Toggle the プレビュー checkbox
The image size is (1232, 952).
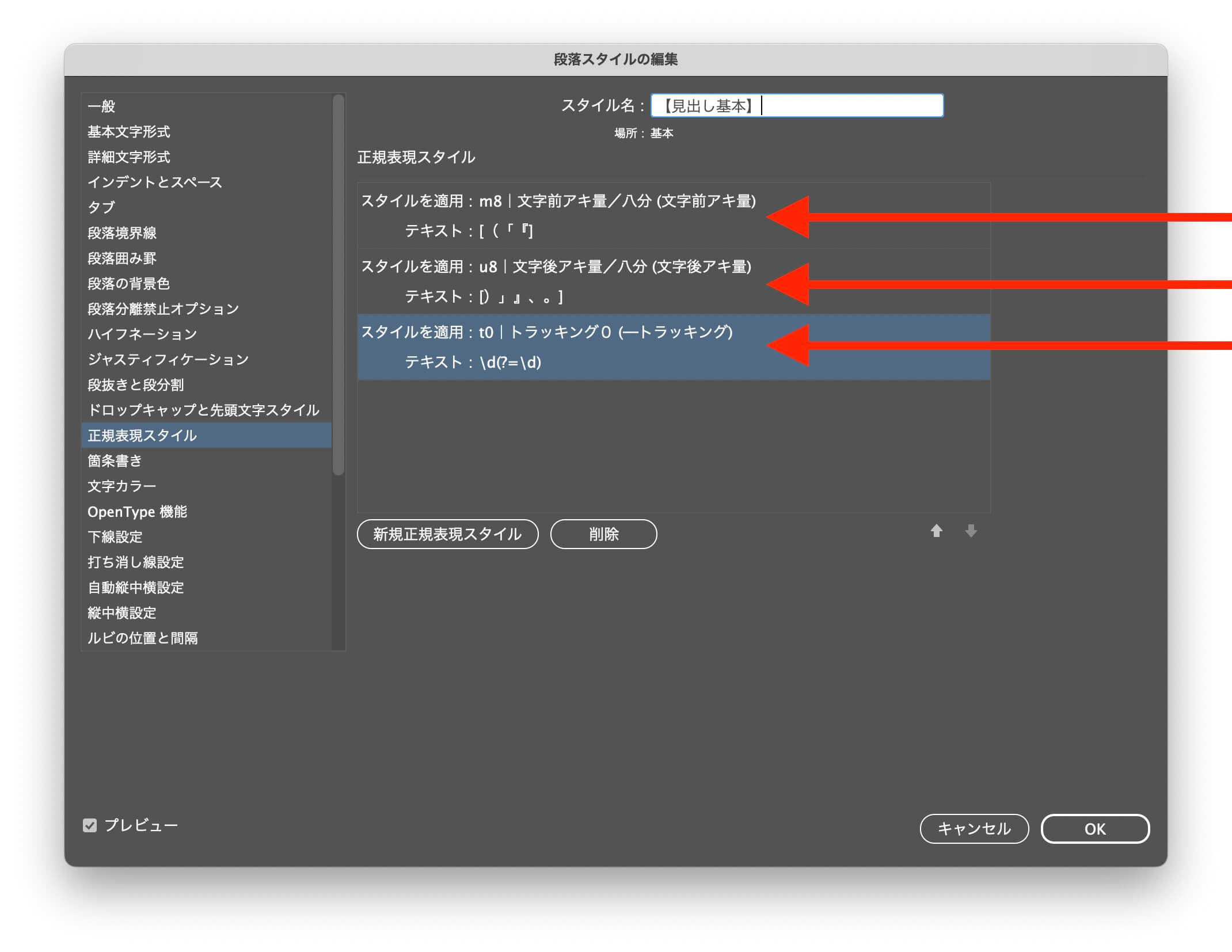[x=90, y=825]
